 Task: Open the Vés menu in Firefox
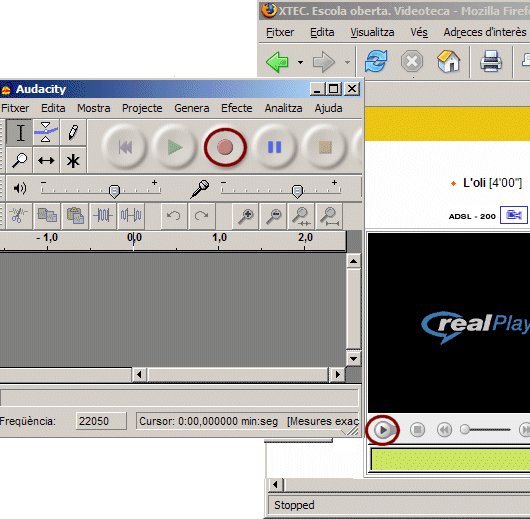click(x=419, y=32)
